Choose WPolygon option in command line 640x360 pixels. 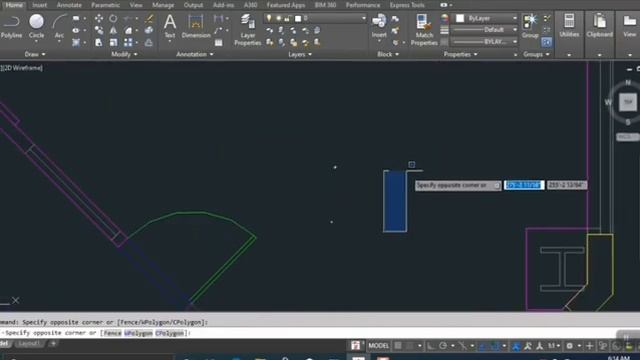pyautogui.click(x=138, y=333)
